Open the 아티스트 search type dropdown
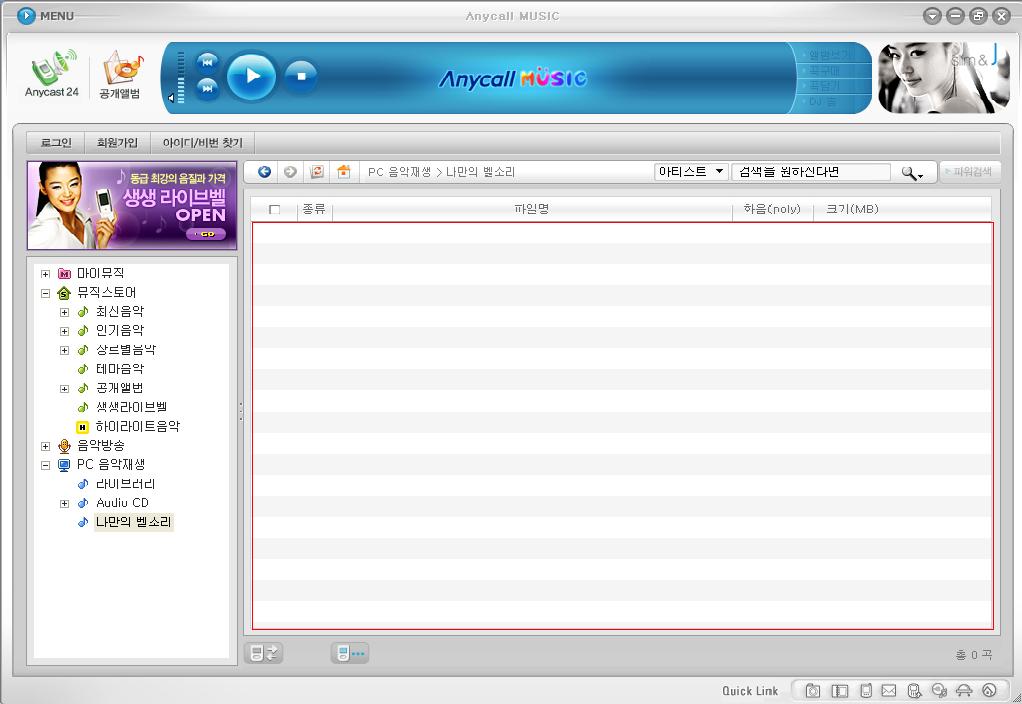The width and height of the screenshot is (1022, 704). coord(691,172)
